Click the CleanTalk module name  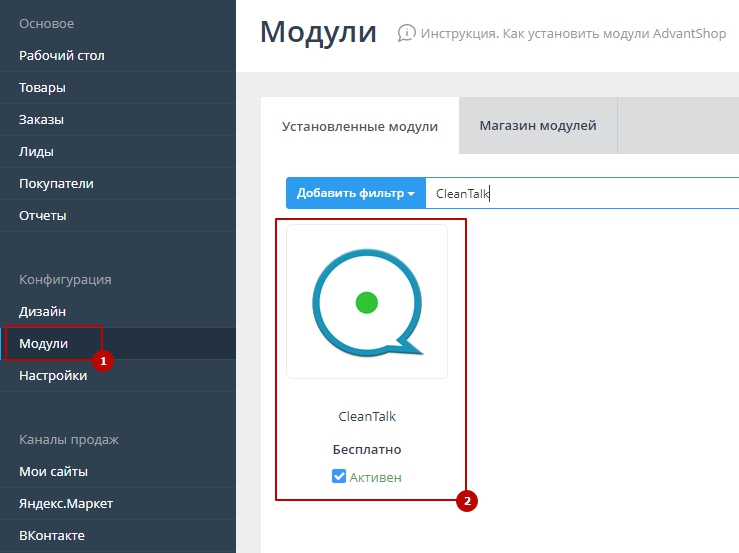click(367, 416)
